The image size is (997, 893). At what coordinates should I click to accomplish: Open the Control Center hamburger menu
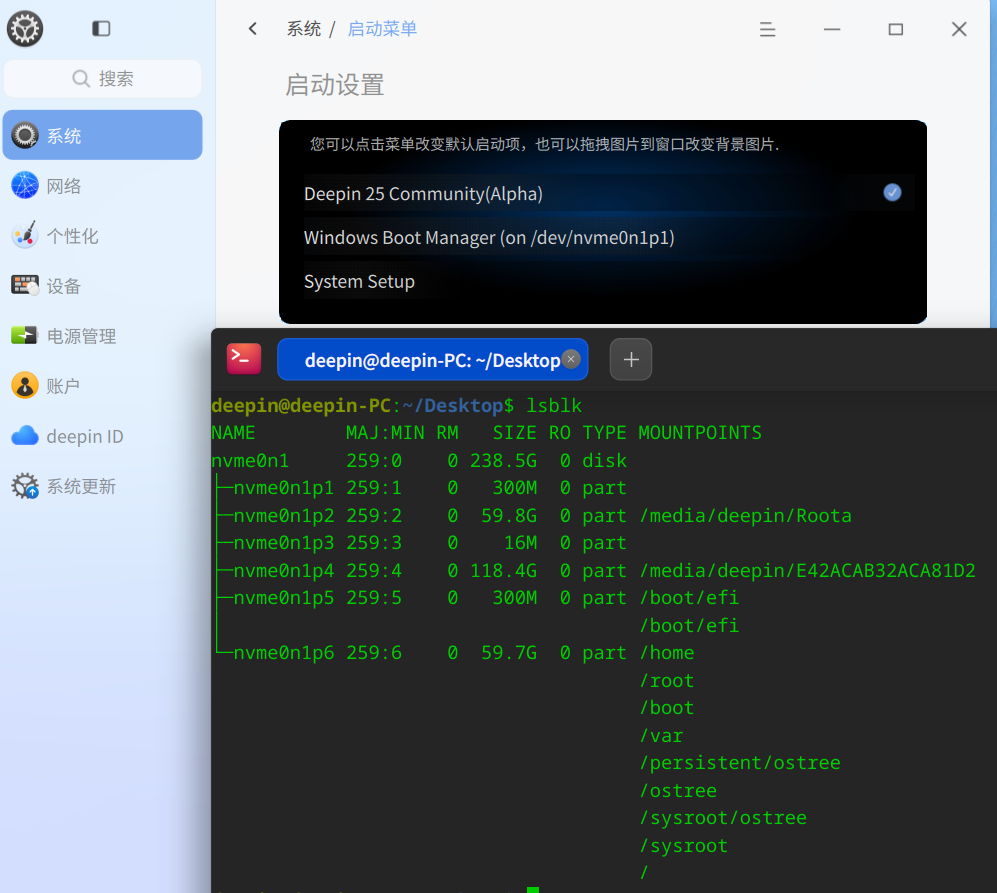[x=767, y=29]
